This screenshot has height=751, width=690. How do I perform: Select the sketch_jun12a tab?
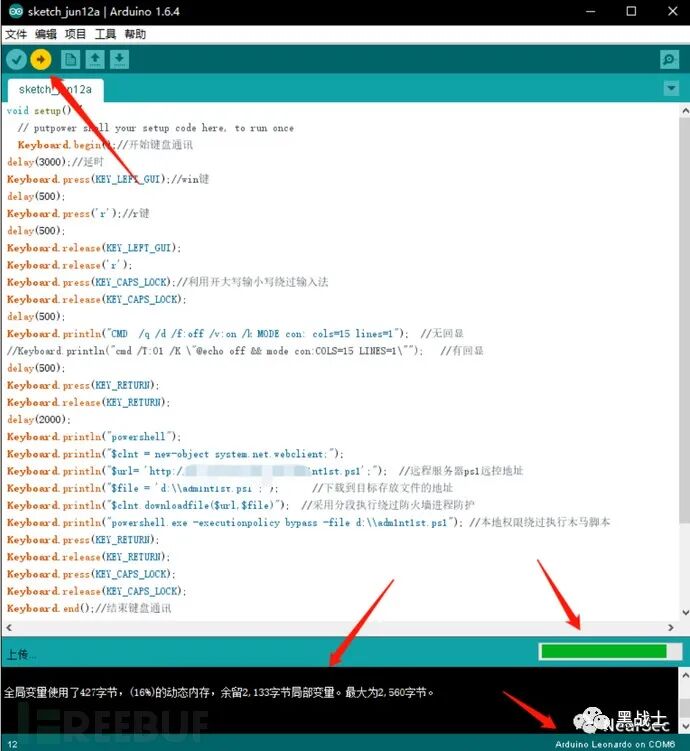[x=56, y=90]
